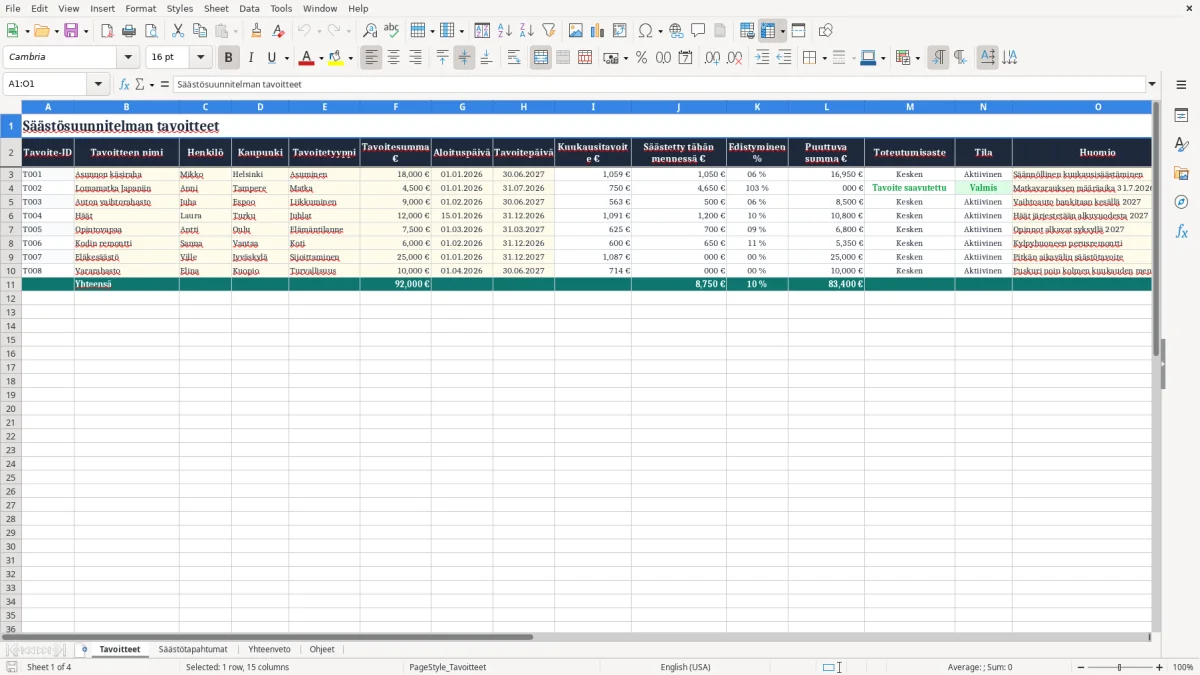Click the AutoFilter funnel icon
Image resolution: width=1200 pixels, height=675 pixels.
pos(549,31)
